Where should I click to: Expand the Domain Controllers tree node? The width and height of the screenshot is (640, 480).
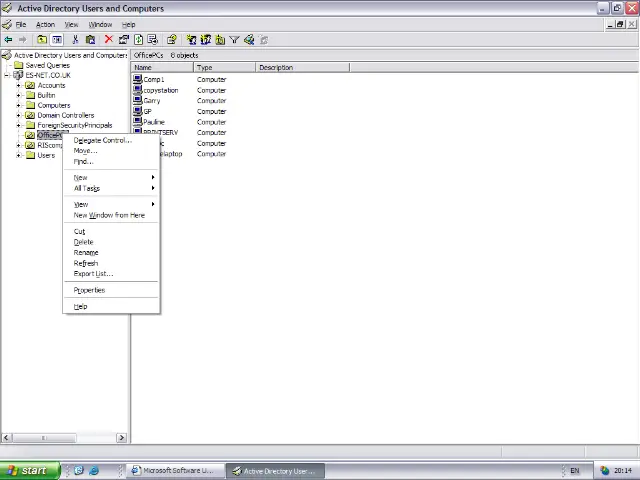(18, 115)
